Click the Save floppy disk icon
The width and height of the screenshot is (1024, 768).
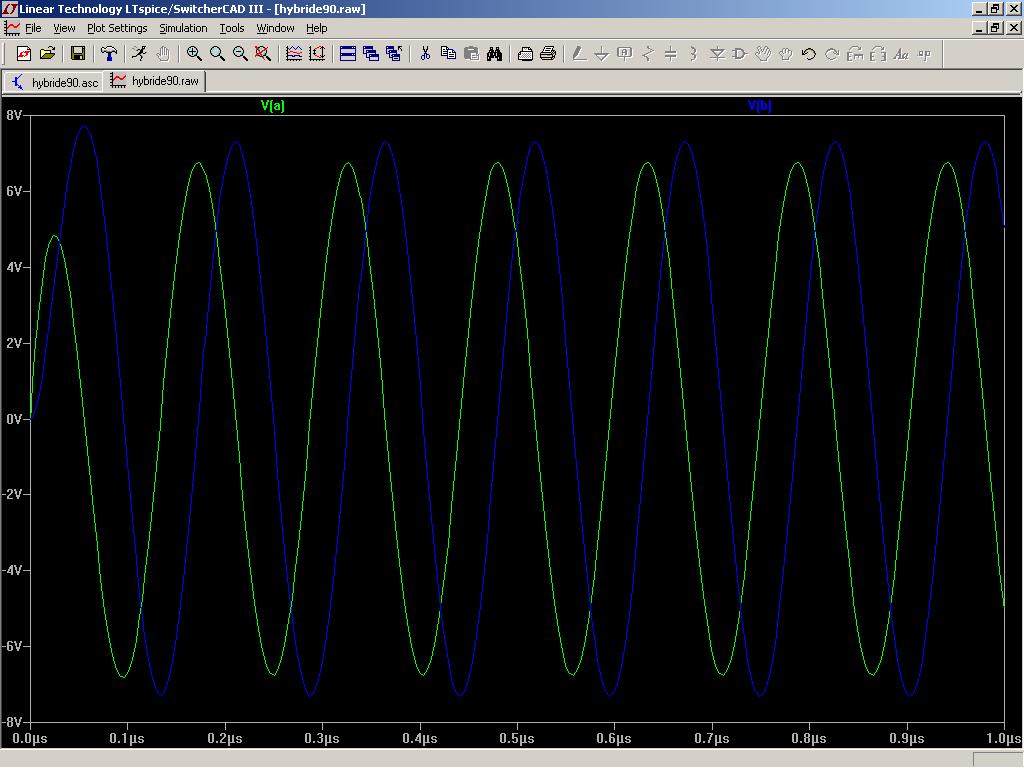coord(78,54)
